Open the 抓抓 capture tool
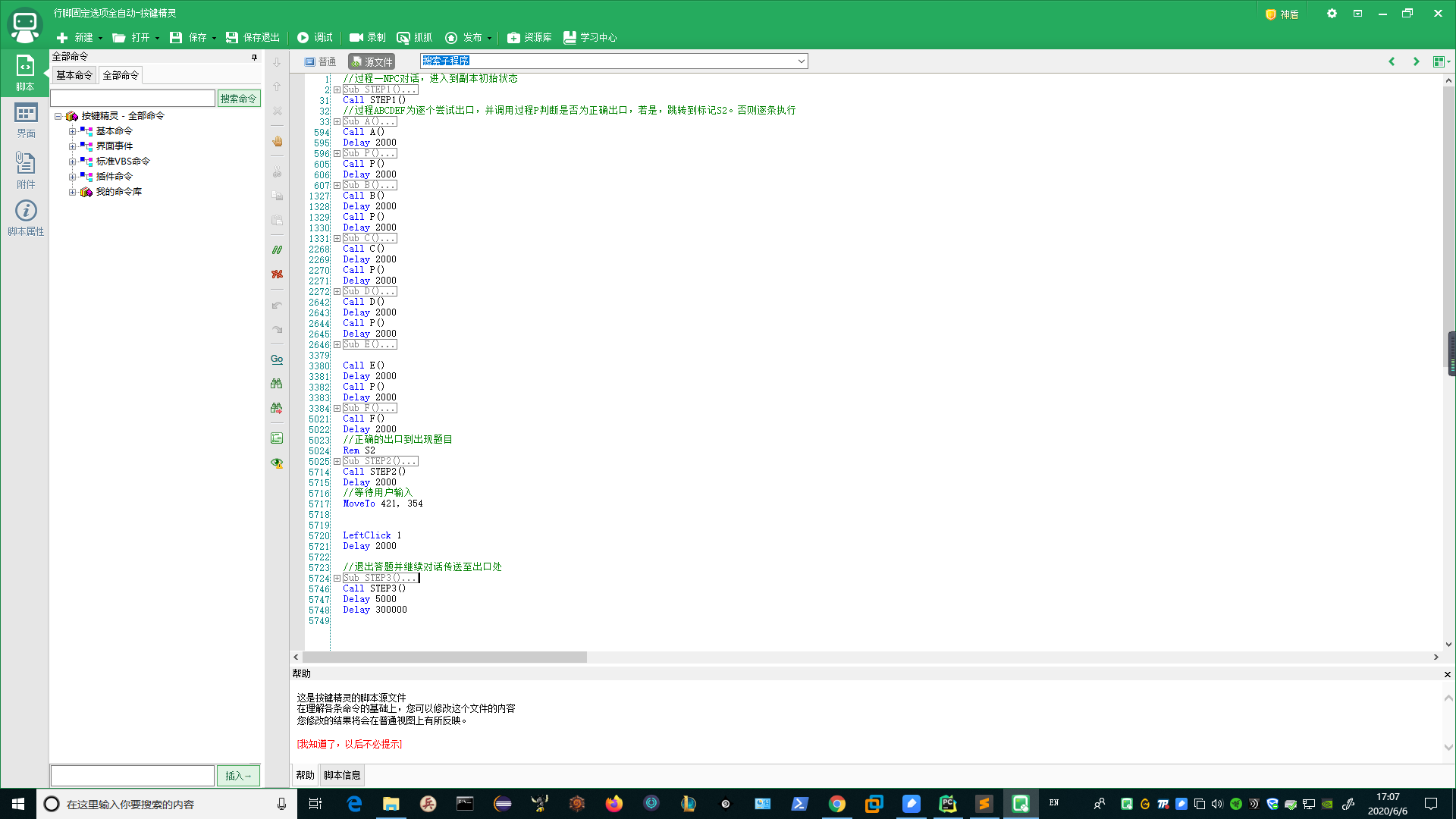Screen dimensions: 1456x819 pos(414,37)
